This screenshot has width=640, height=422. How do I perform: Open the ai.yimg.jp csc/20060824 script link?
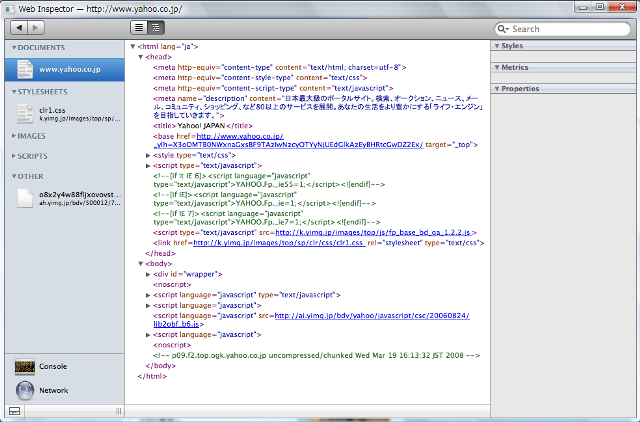click(x=372, y=316)
